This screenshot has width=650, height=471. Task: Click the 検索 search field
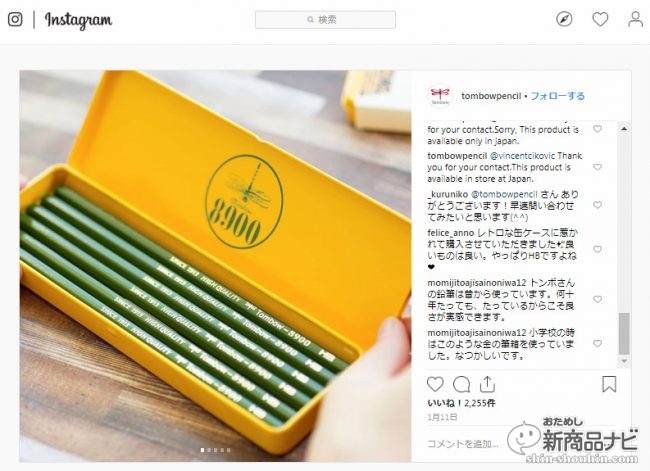[x=325, y=20]
